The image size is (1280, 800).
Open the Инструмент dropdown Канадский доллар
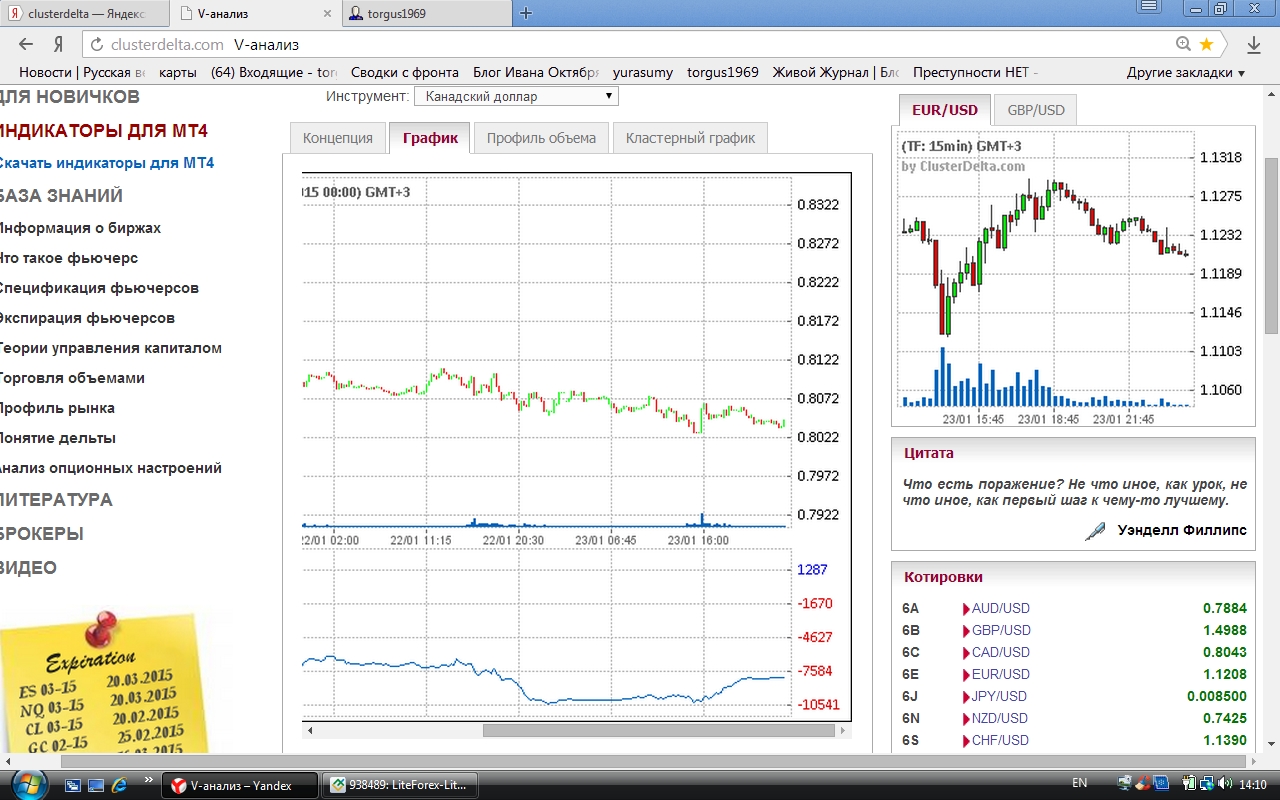tap(516, 97)
